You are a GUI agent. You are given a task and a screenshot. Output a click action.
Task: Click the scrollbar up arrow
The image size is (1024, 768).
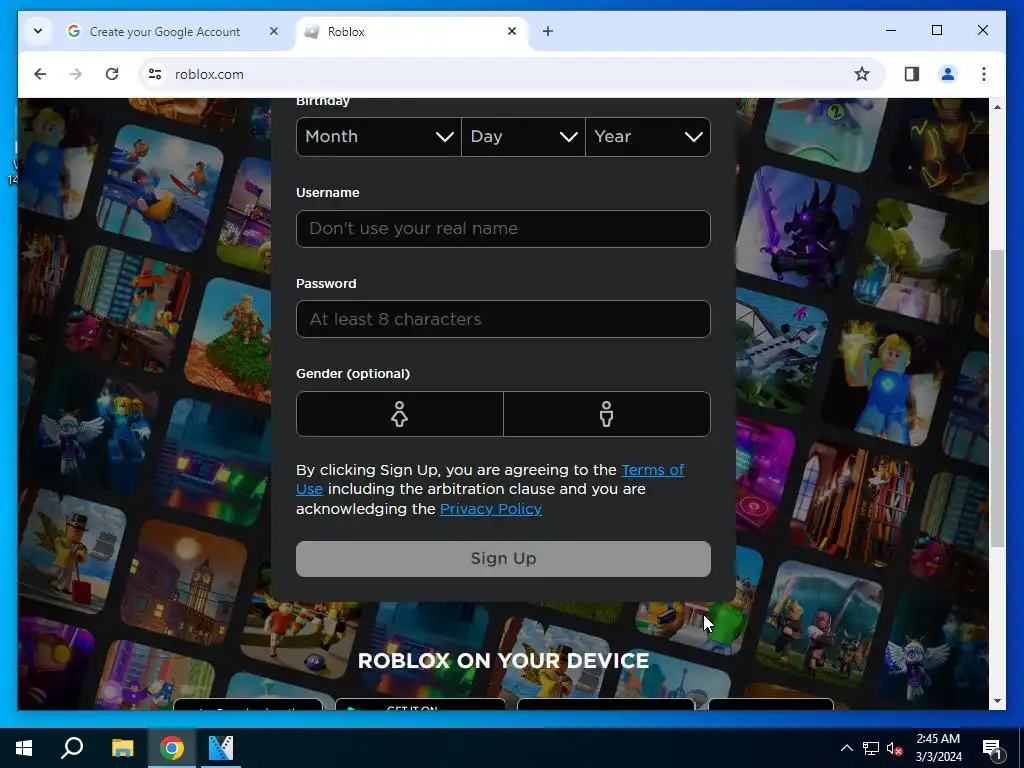point(997,106)
